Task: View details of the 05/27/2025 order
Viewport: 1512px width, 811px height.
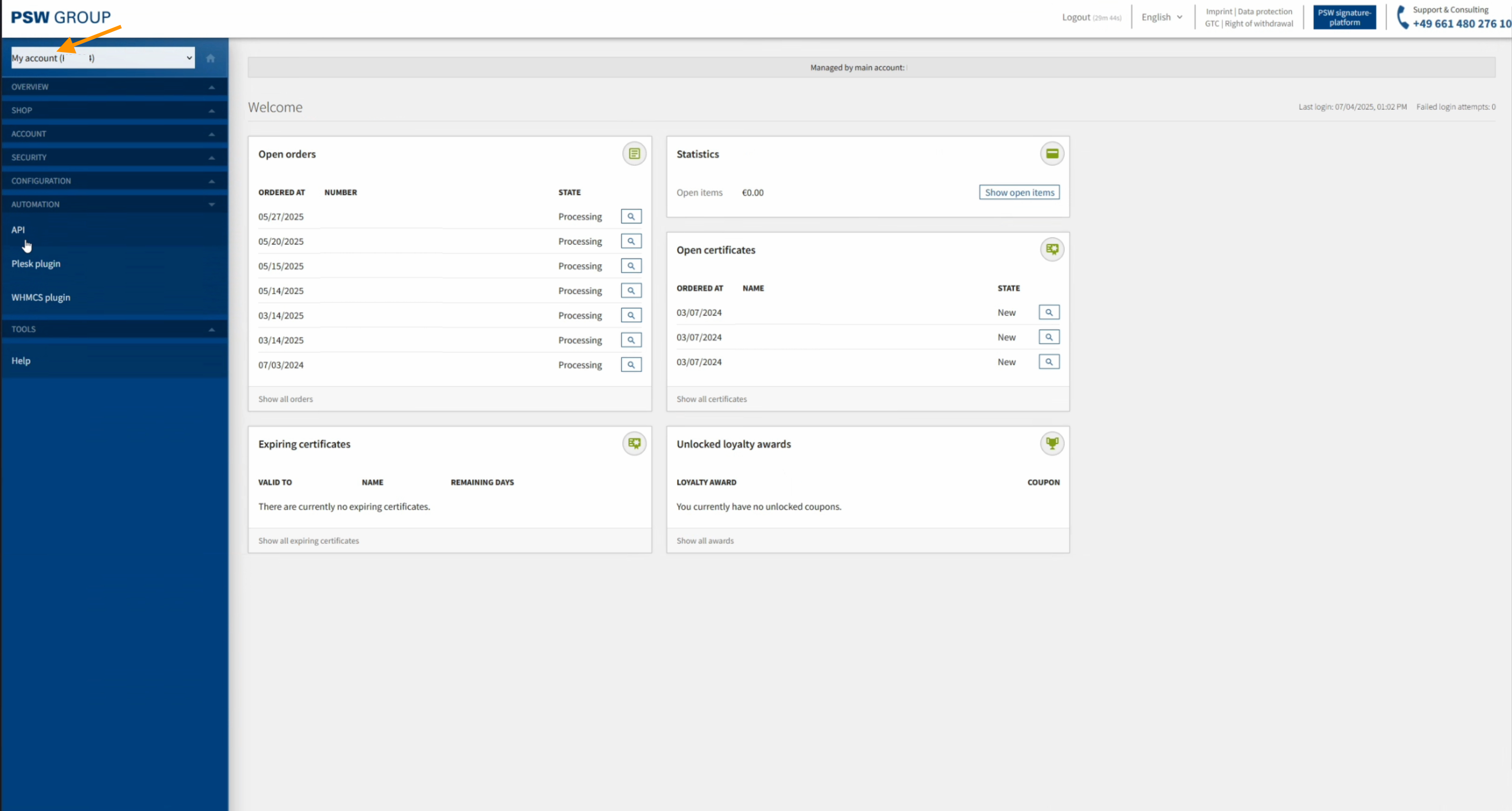Action: (x=631, y=217)
